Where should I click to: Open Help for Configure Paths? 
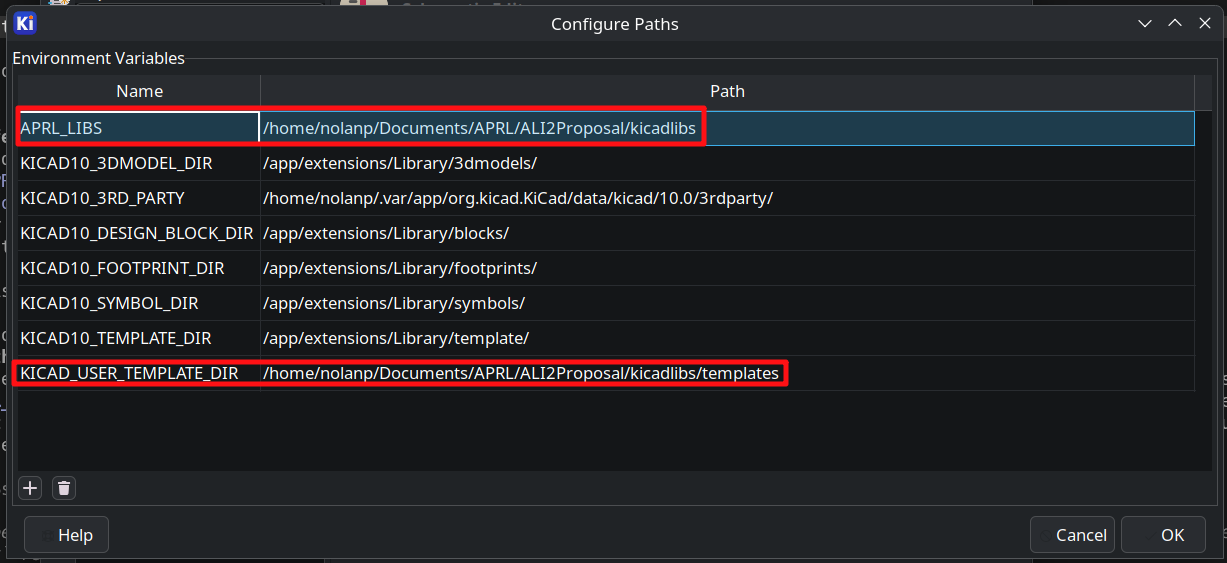(x=66, y=535)
